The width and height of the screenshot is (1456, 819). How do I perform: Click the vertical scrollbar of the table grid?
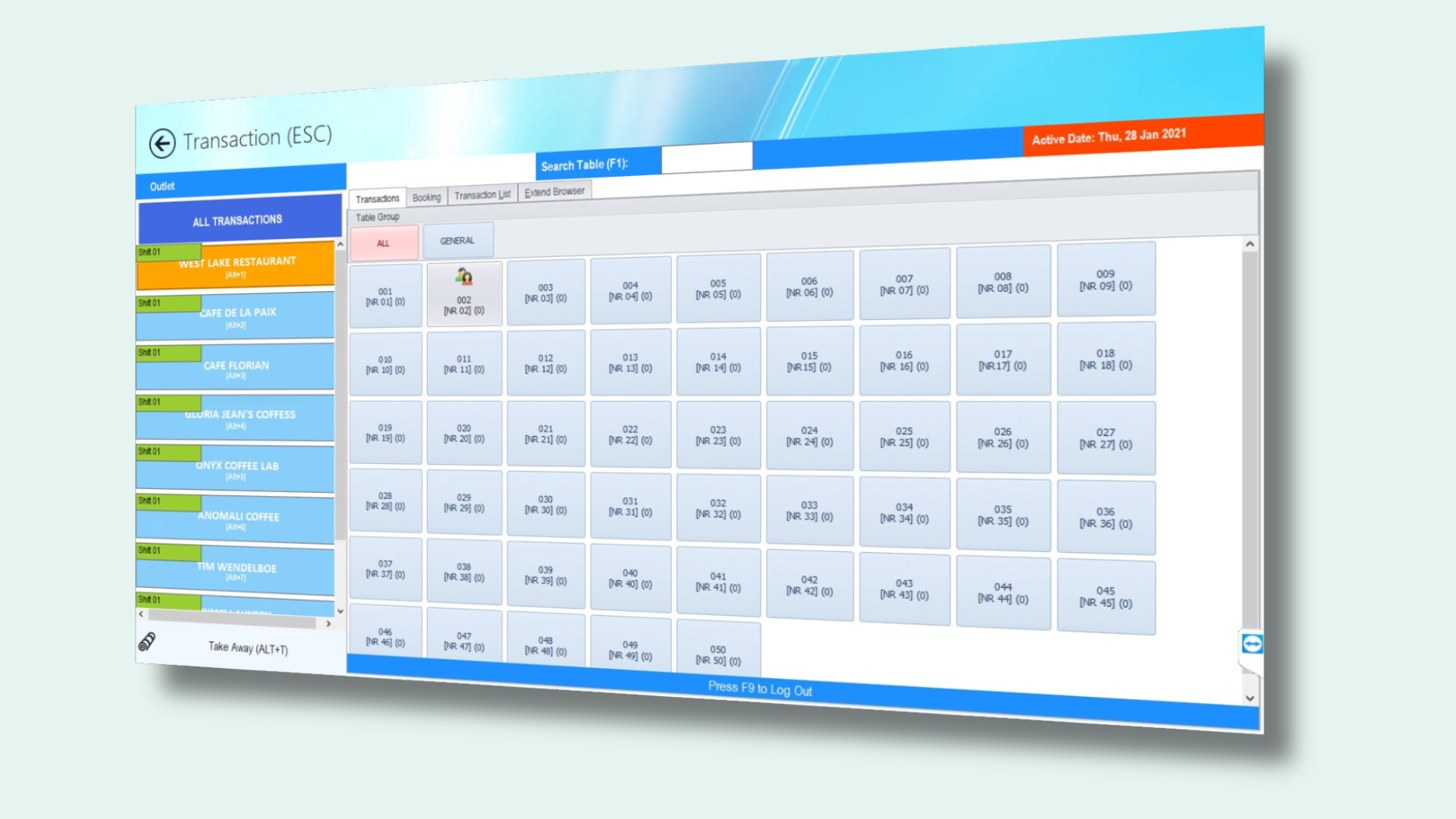click(x=1249, y=455)
